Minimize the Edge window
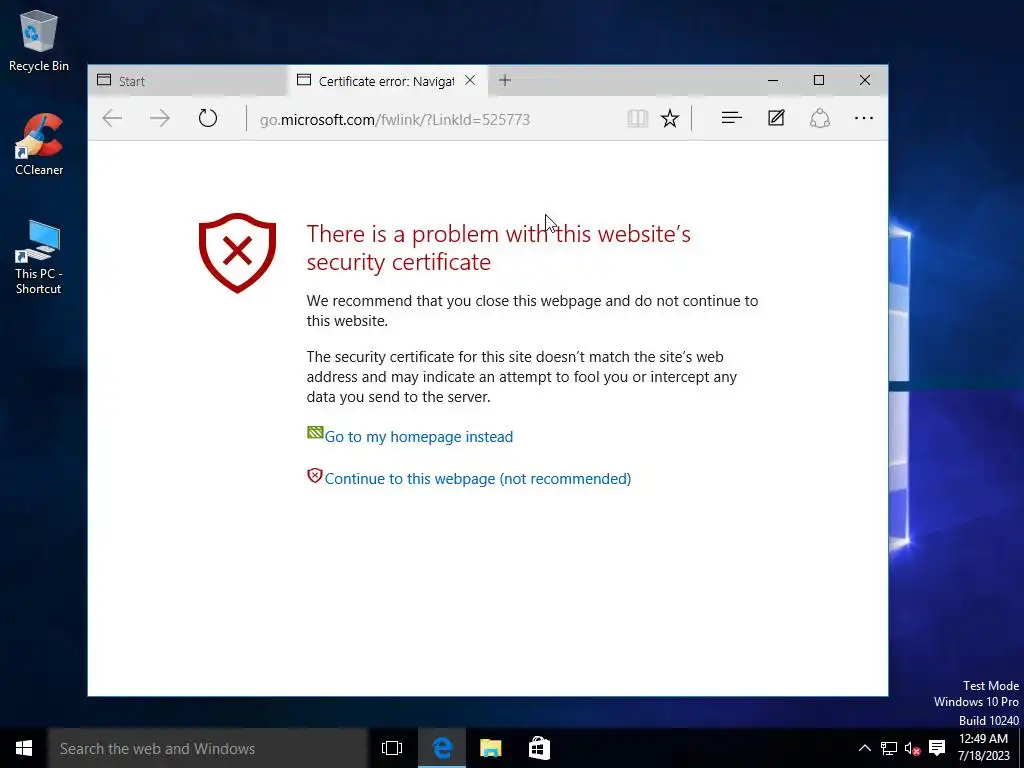 click(773, 80)
